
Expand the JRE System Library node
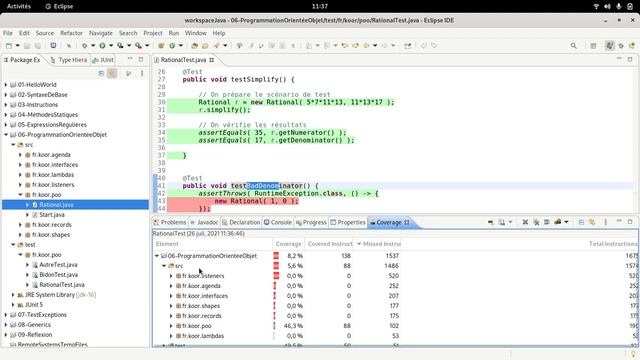pos(13,295)
